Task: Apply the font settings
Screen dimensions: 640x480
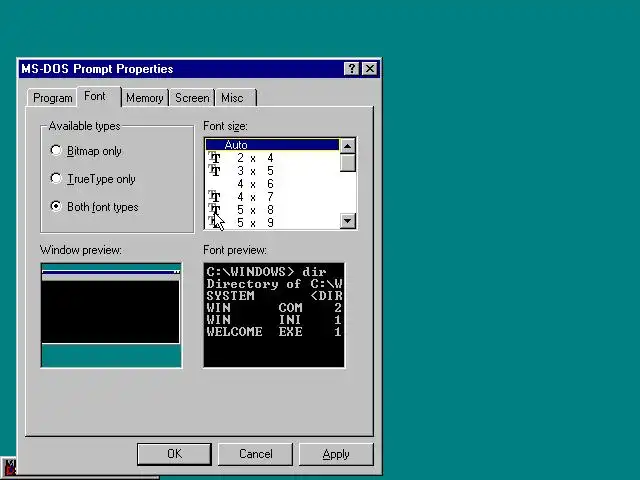Action: click(x=336, y=454)
